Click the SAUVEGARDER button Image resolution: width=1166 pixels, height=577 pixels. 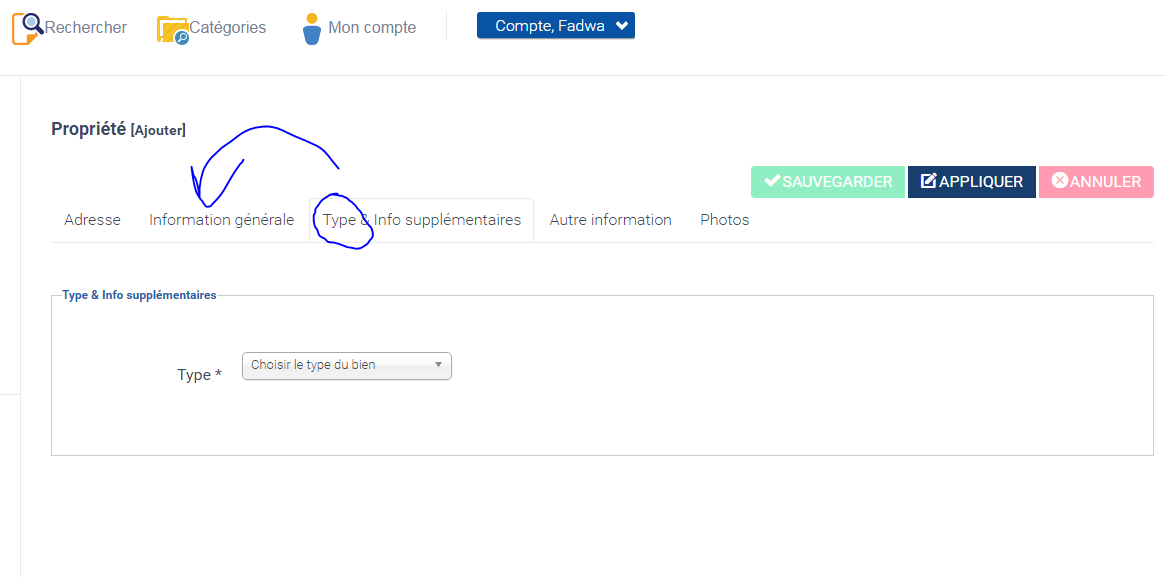point(828,181)
